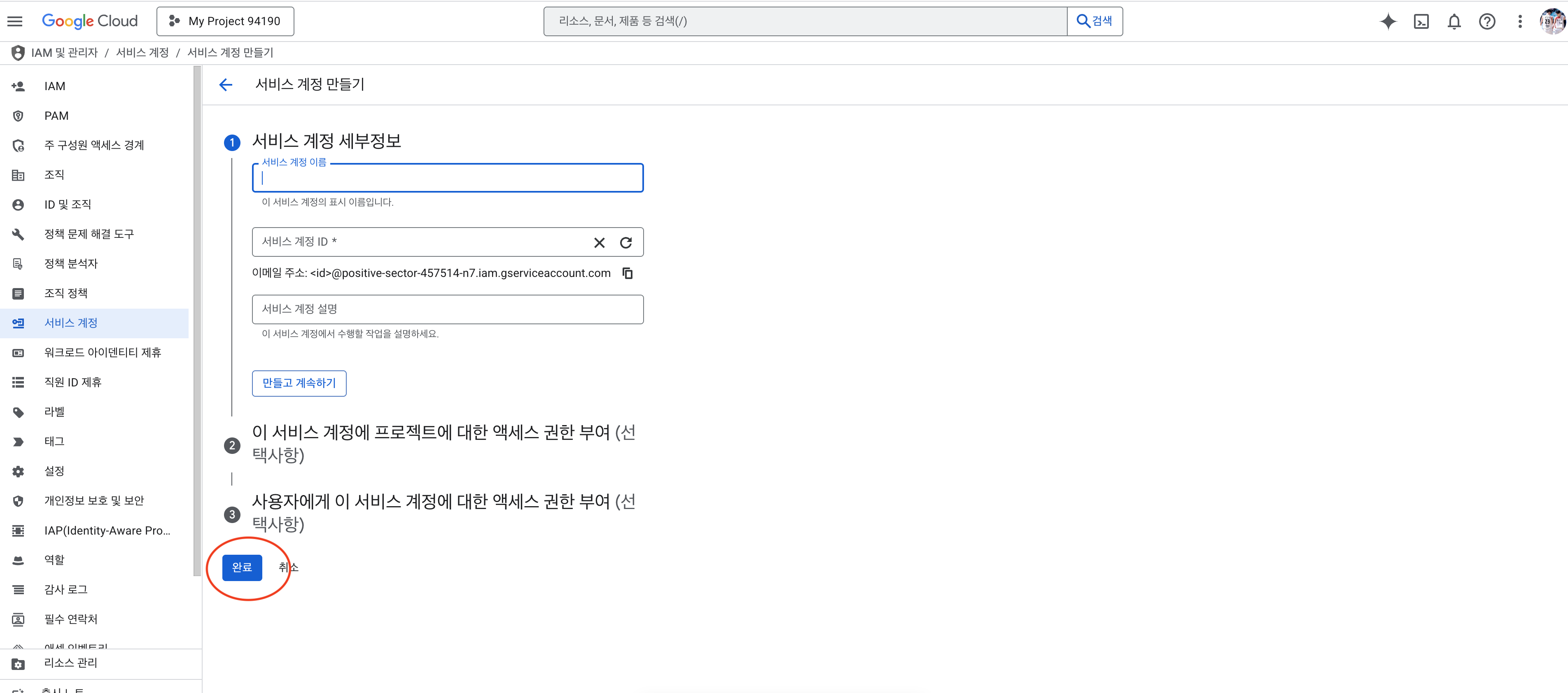Screen dimensions: 1568x693
Task: Open 주 구성원 액세스 경계 sidebar item
Action: click(x=94, y=145)
